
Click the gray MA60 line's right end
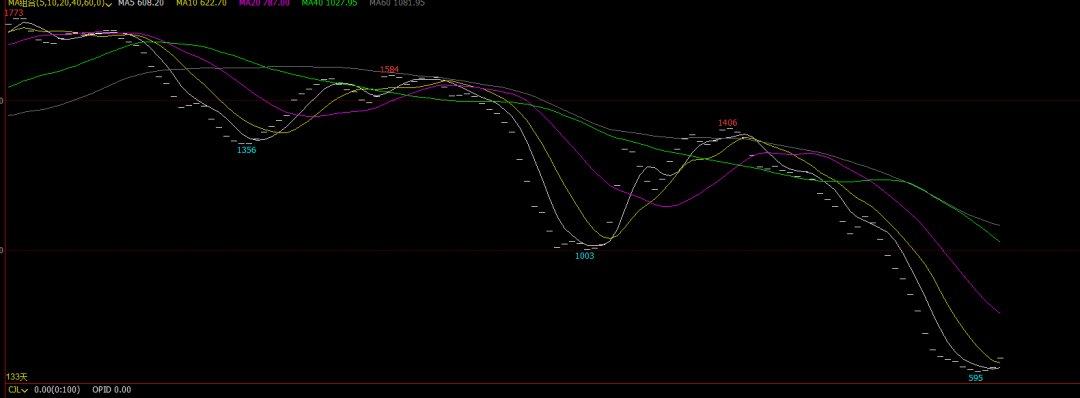999,225
